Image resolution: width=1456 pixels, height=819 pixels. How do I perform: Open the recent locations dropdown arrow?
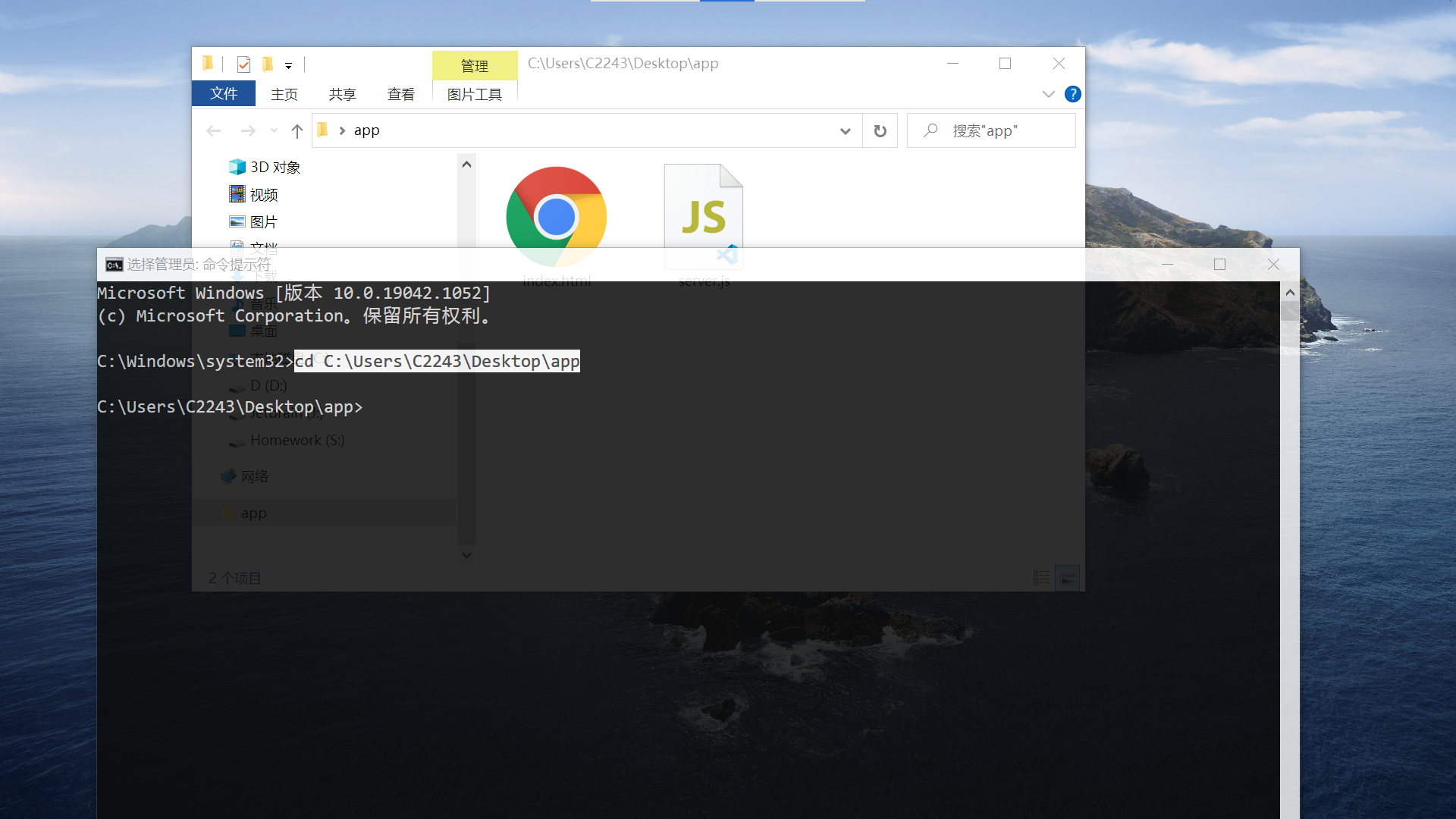pos(274,130)
